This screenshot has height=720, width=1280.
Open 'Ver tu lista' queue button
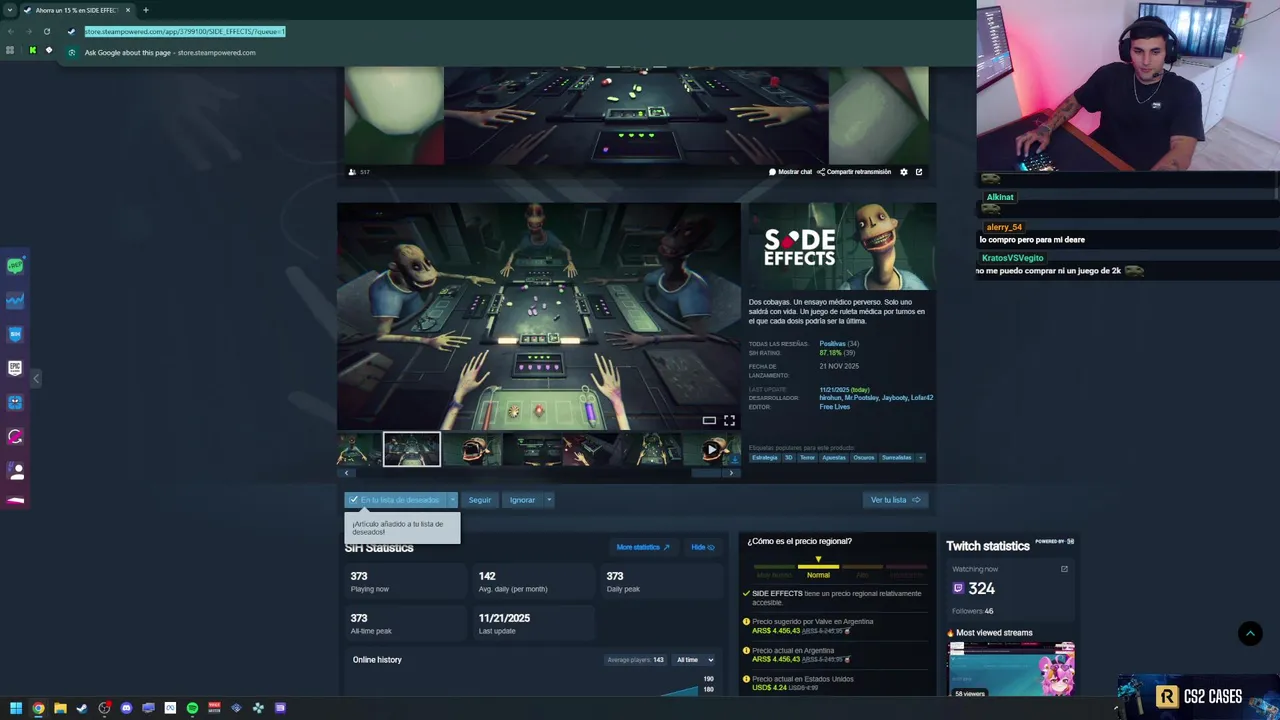[895, 500]
